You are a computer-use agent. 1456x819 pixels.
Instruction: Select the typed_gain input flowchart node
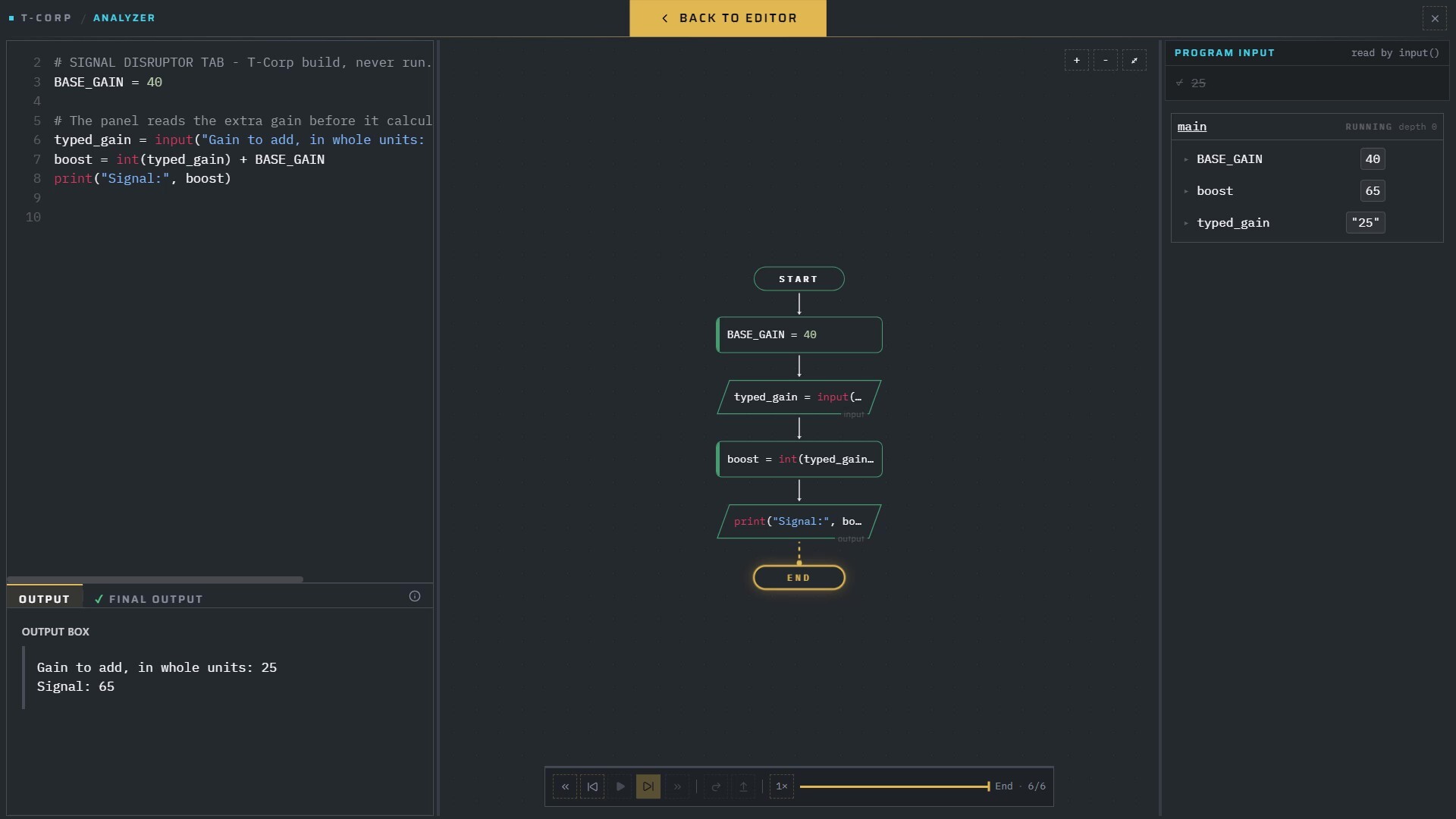tap(799, 397)
